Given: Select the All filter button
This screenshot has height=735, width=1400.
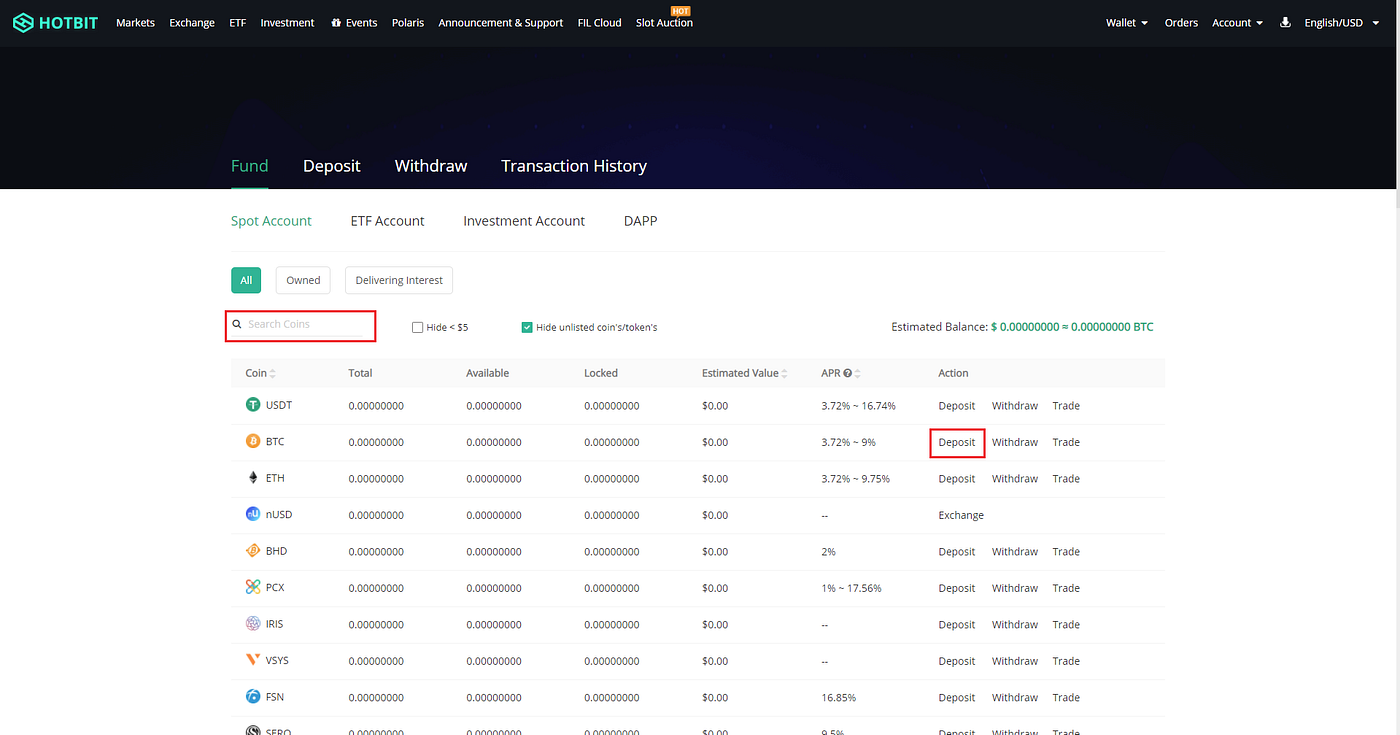Looking at the screenshot, I should (x=246, y=280).
